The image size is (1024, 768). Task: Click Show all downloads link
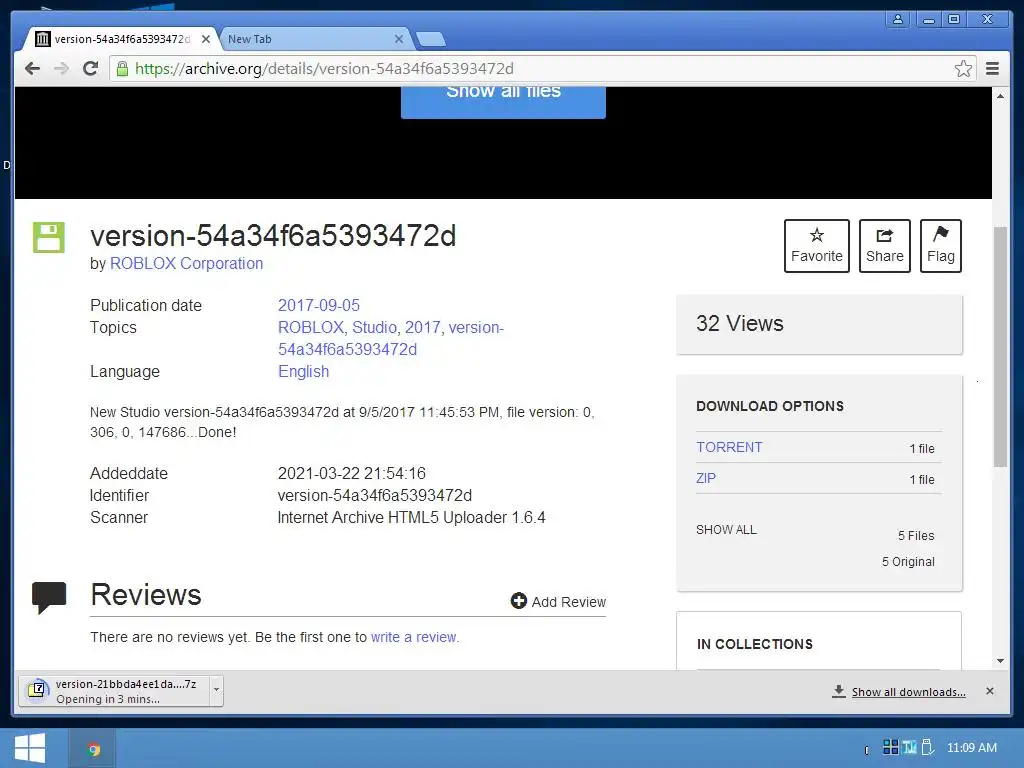point(908,692)
